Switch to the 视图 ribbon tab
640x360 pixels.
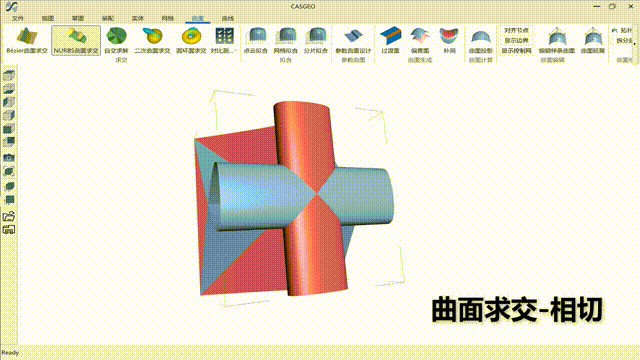48,18
